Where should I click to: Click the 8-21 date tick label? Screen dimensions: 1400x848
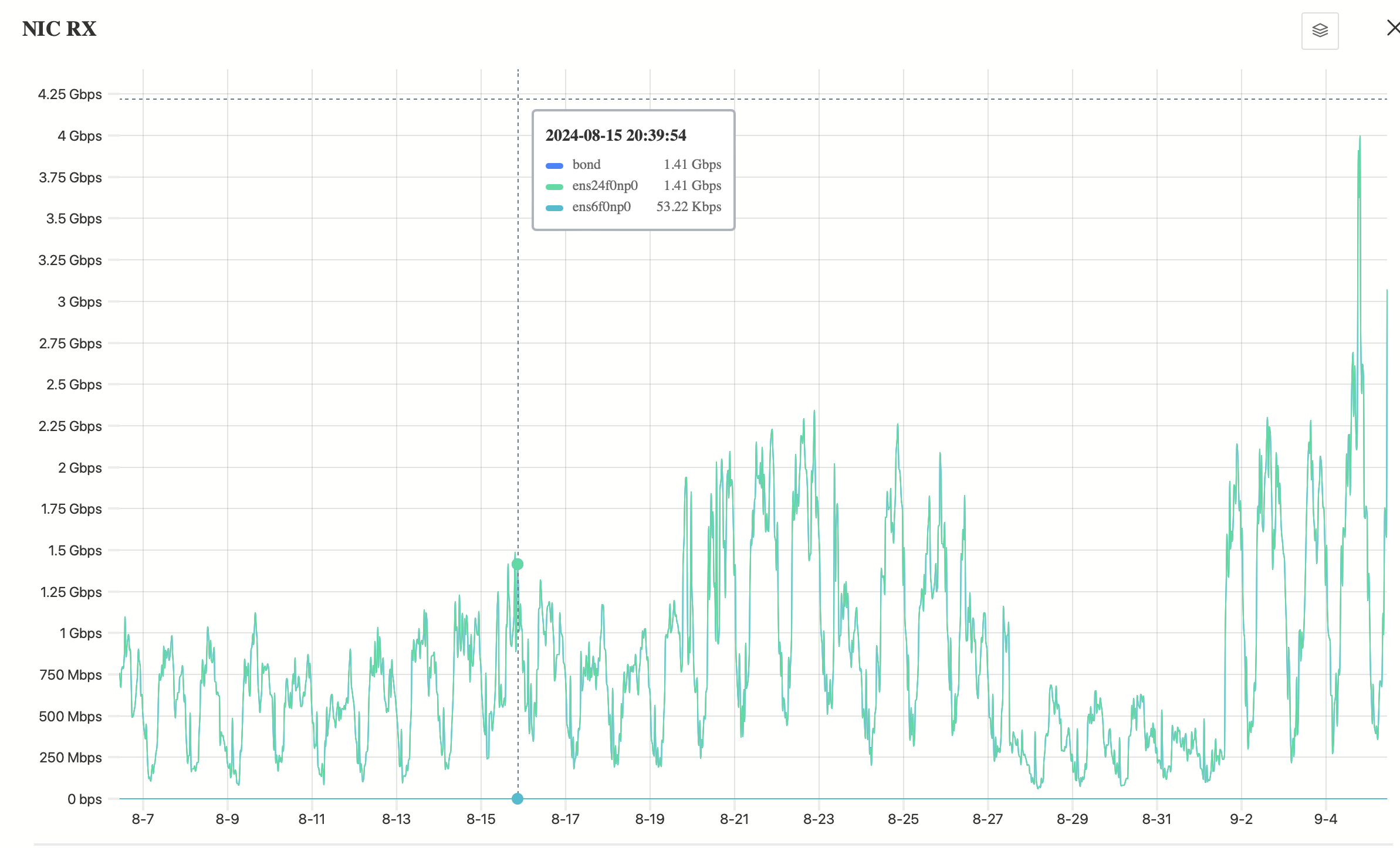click(x=734, y=819)
